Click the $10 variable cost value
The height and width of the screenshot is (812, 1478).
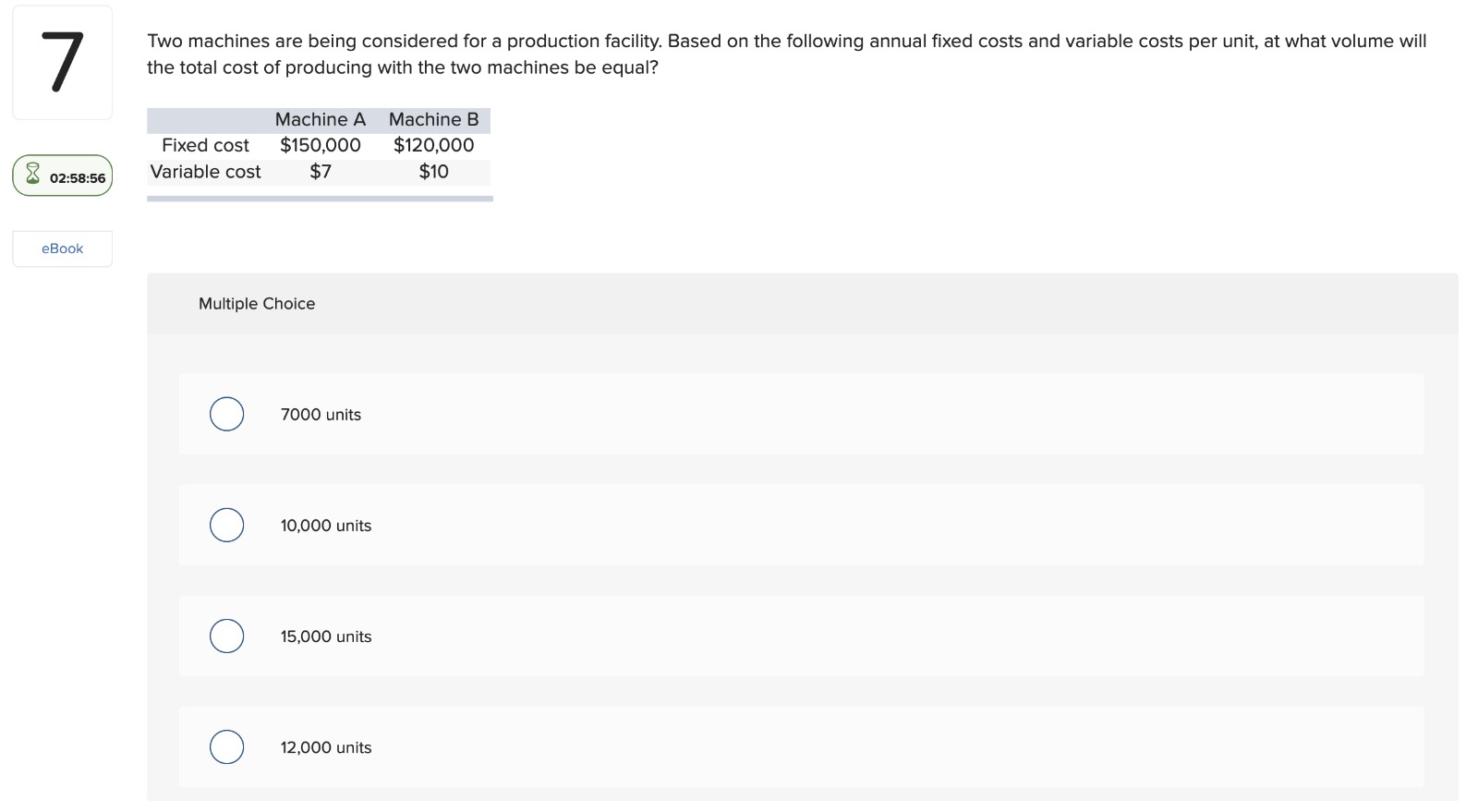tap(433, 172)
